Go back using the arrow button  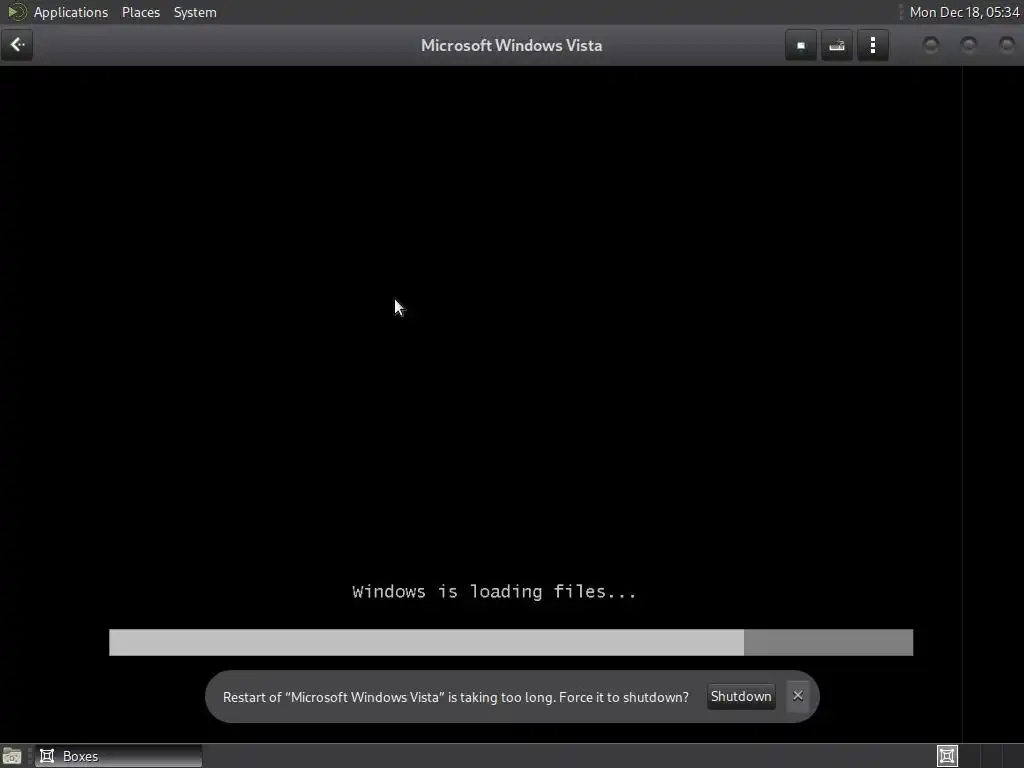coord(17,45)
